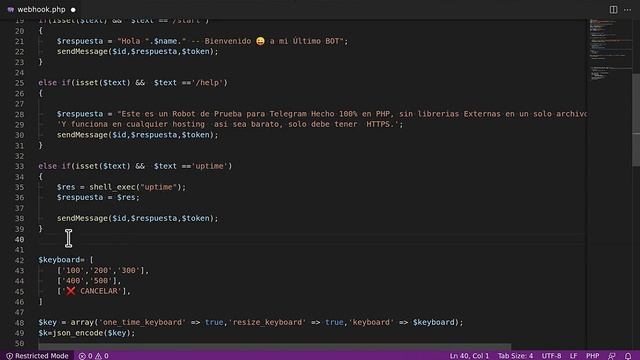Select language mode PHP
Viewport: 640px width, 360px height.
(x=593, y=356)
